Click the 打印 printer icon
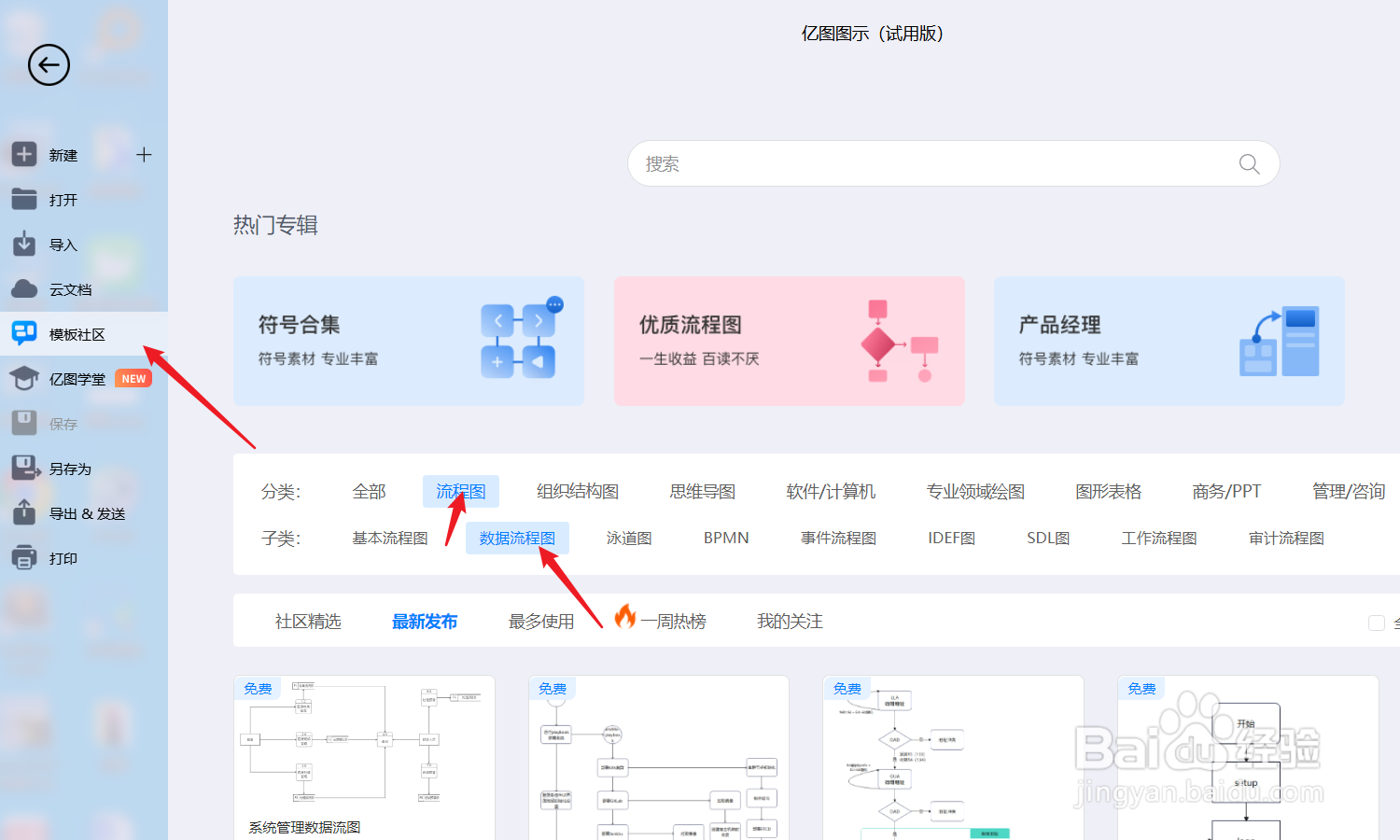Image resolution: width=1400 pixels, height=840 pixels. [24, 558]
